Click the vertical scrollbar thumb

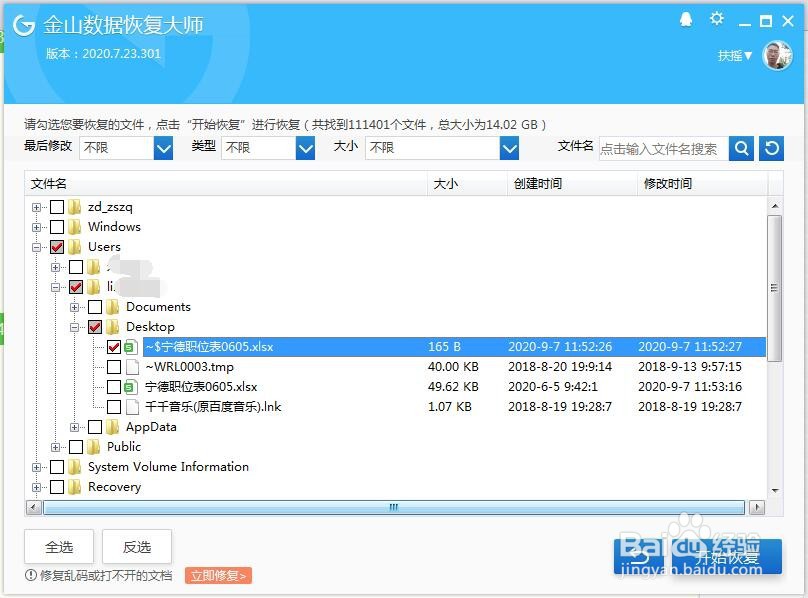point(774,288)
